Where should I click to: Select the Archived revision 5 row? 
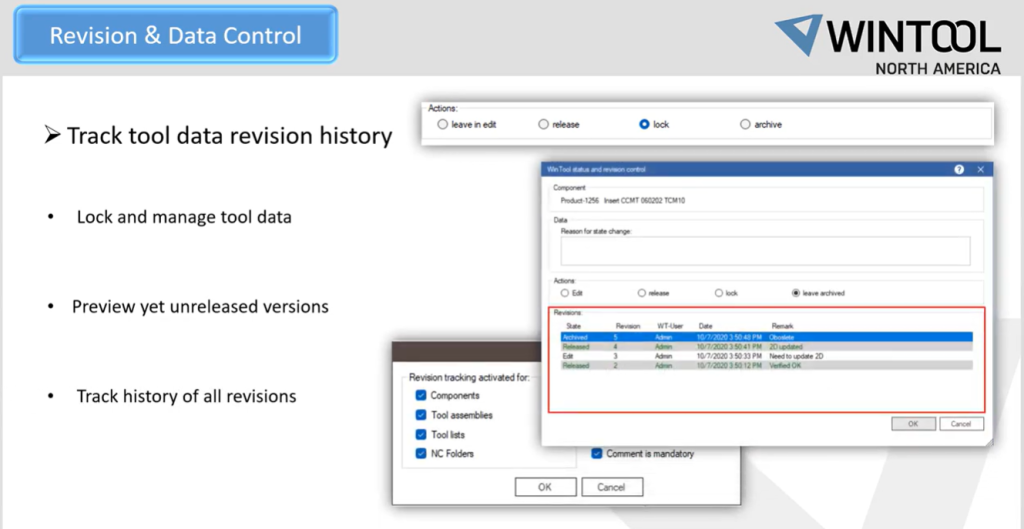pyautogui.click(x=764, y=337)
